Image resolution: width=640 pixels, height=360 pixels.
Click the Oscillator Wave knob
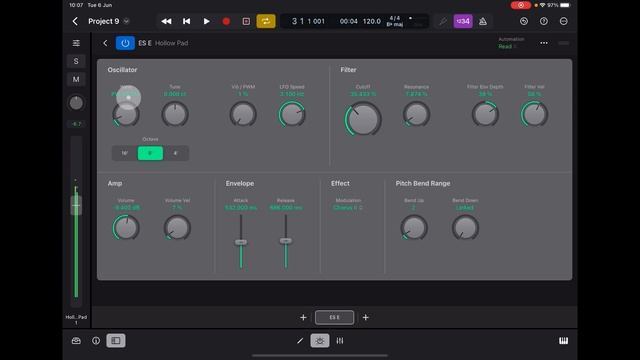126,115
